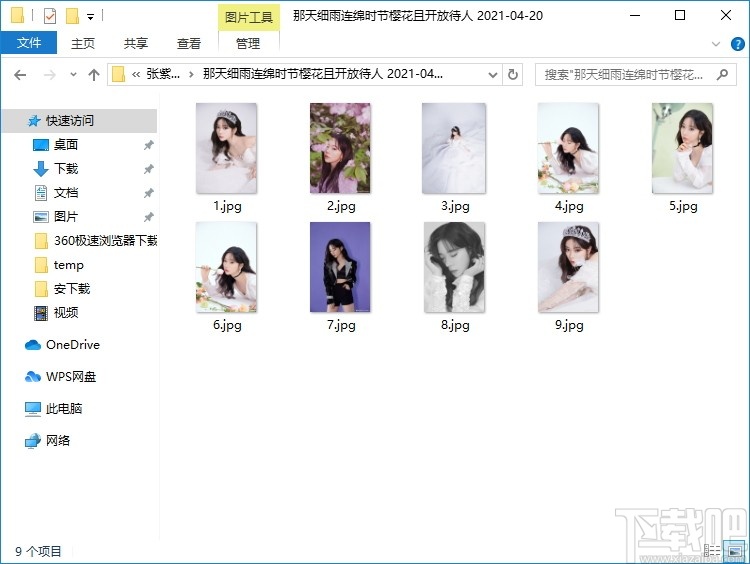Select the 1.jpg thumbnail
Screen dimensions: 750x564
(227, 148)
